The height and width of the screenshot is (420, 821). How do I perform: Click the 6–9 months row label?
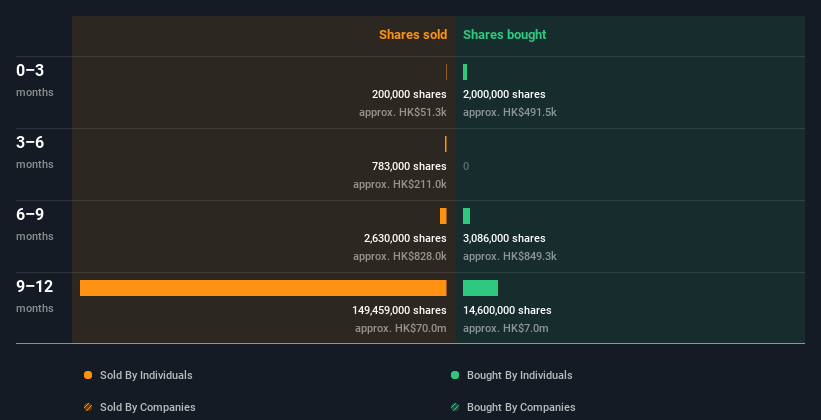(35, 224)
